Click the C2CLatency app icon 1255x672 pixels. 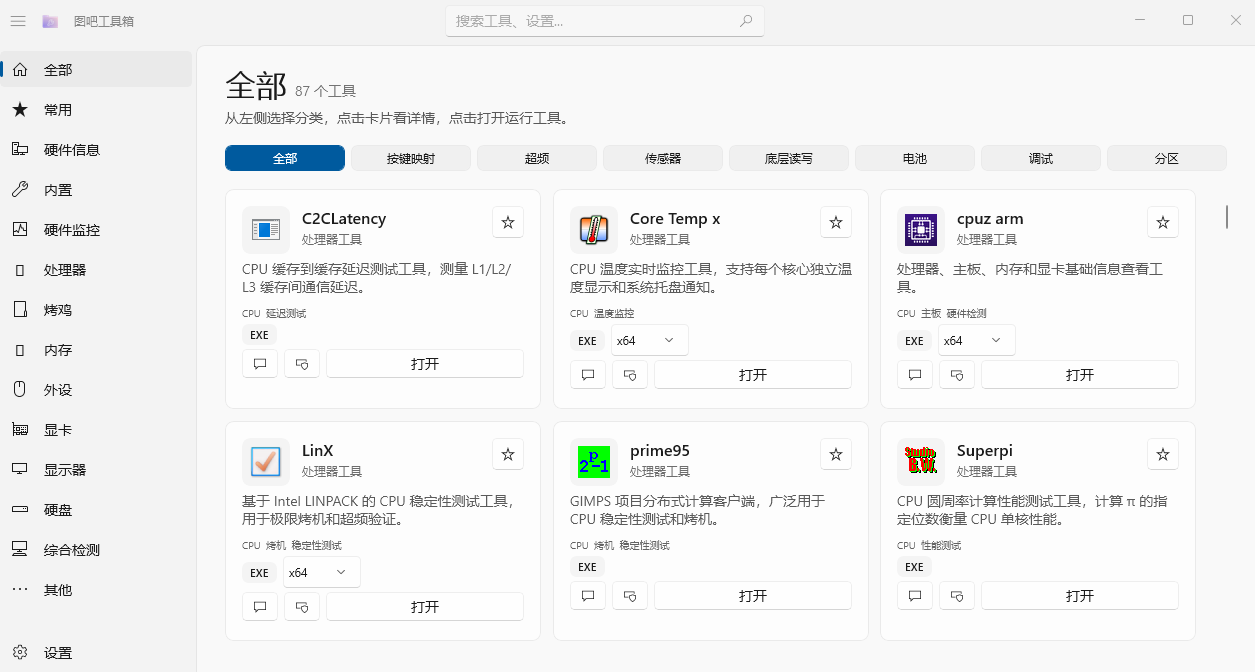(x=266, y=230)
